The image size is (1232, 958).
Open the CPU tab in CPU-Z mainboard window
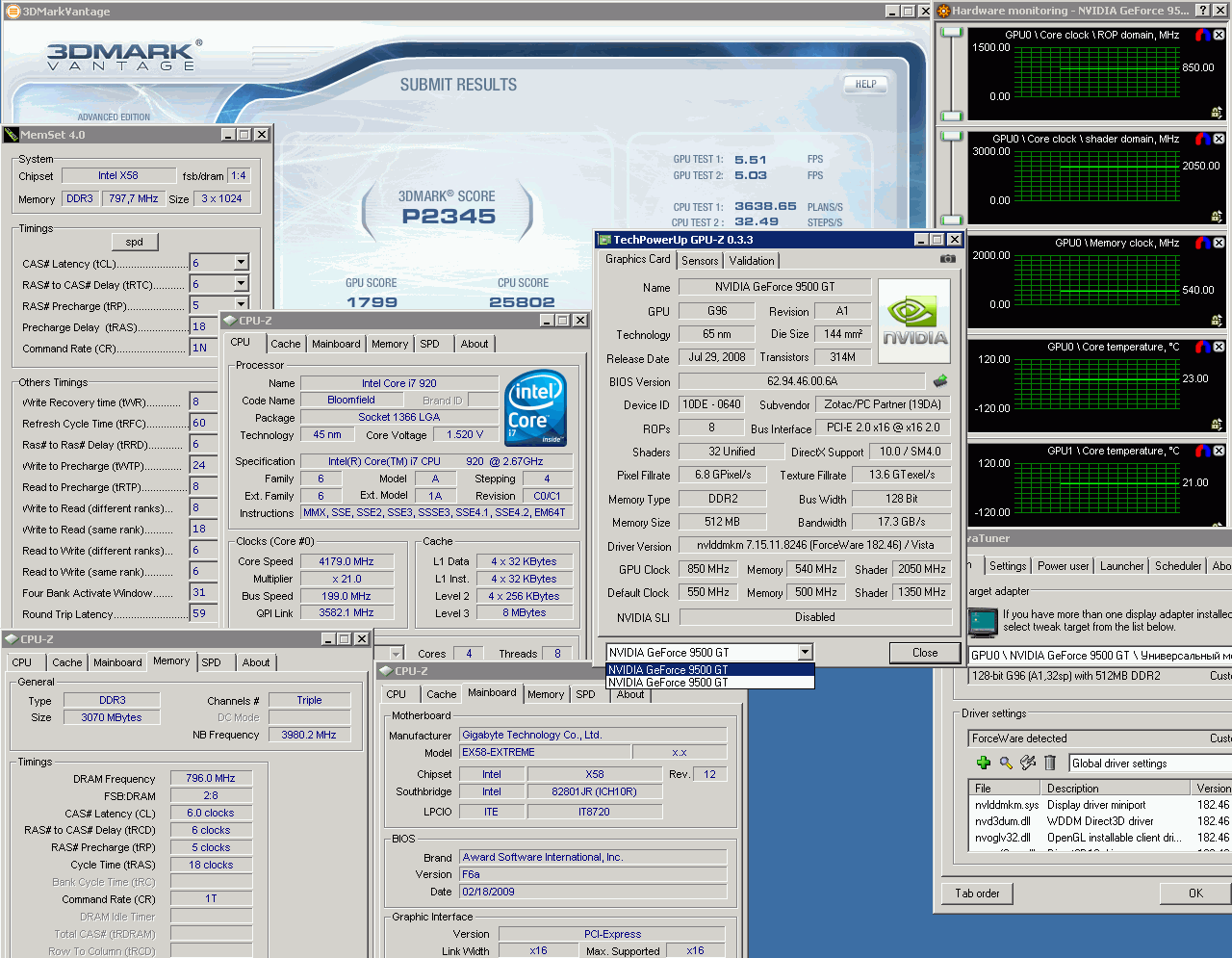(x=397, y=694)
